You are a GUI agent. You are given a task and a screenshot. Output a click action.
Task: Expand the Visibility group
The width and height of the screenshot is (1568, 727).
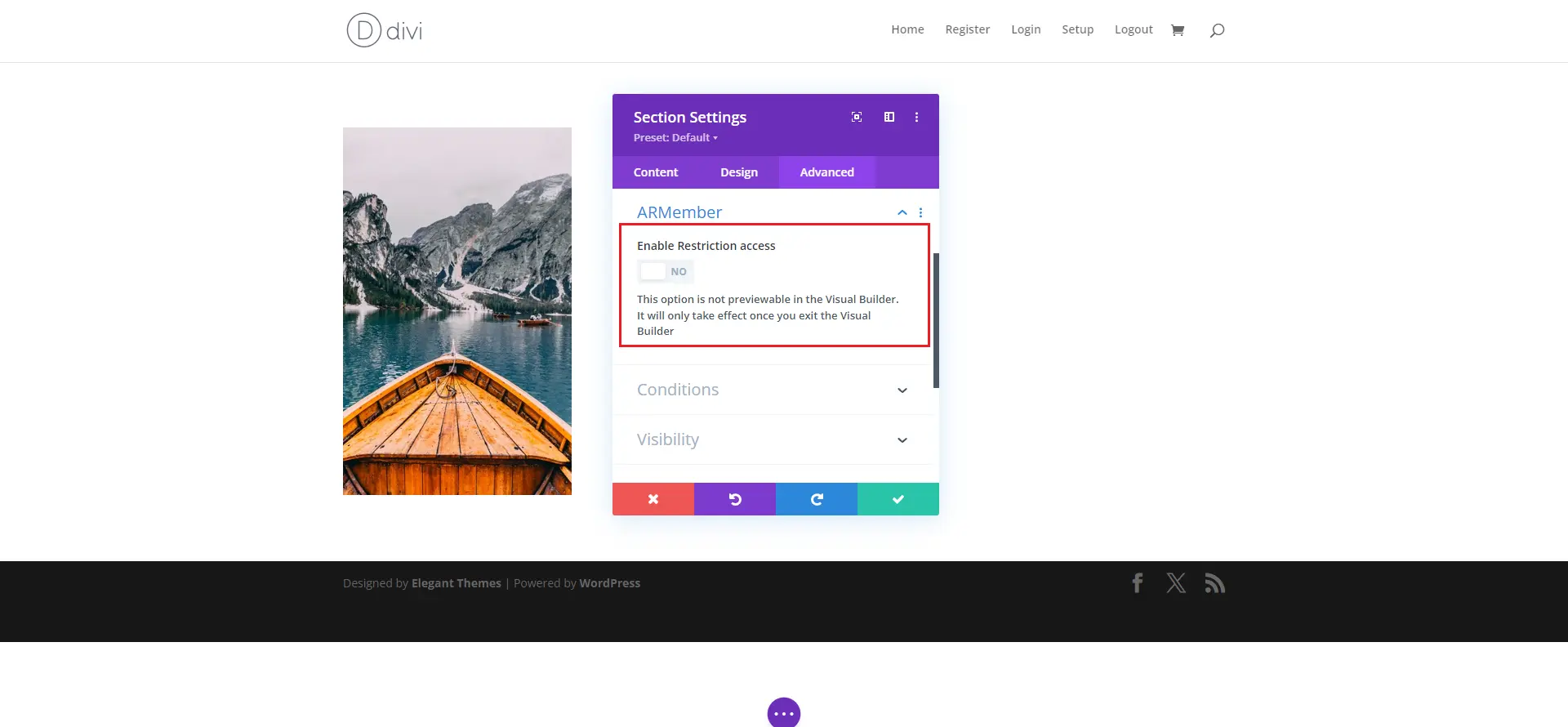(772, 439)
